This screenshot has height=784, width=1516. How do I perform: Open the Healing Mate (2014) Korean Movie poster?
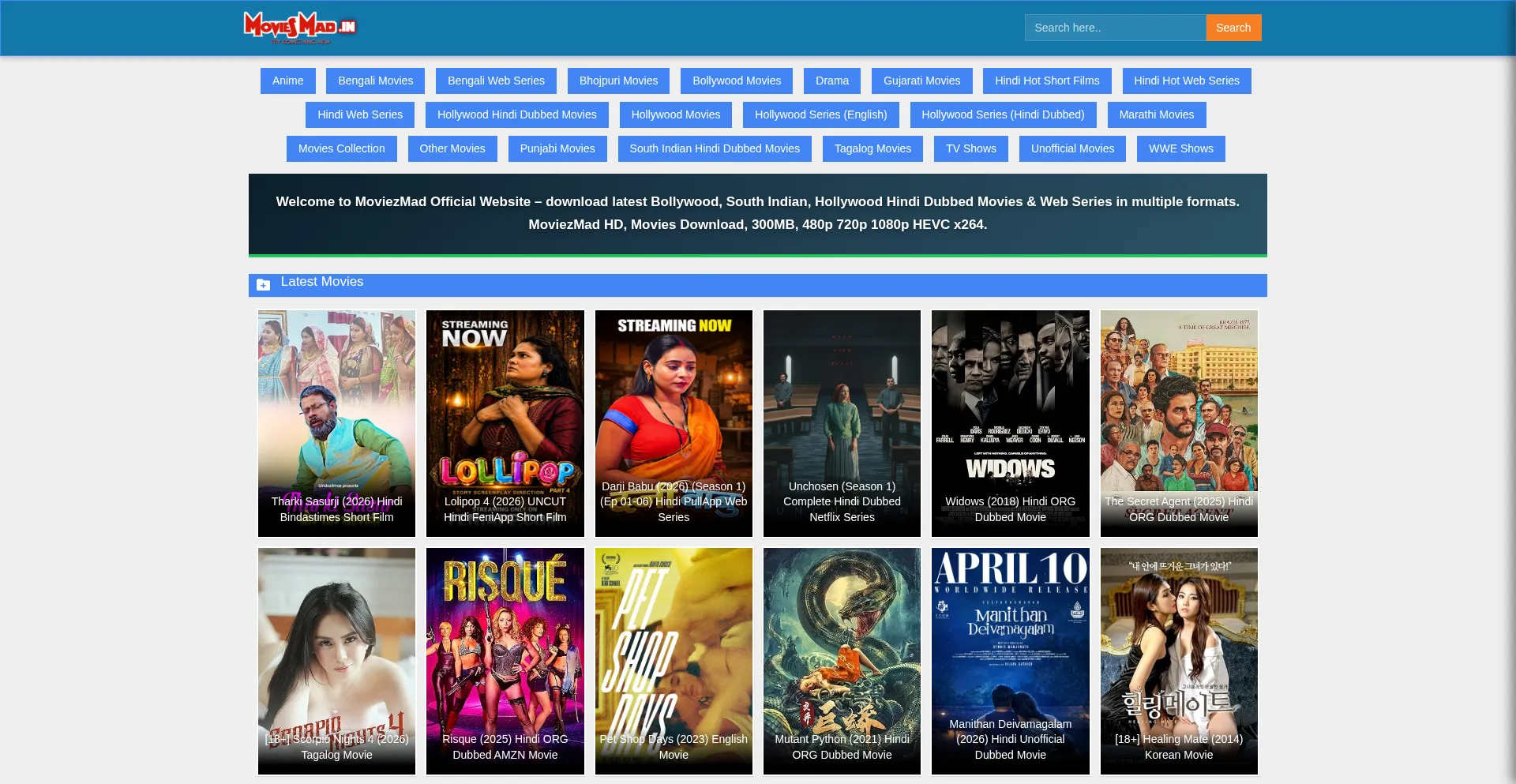point(1179,661)
